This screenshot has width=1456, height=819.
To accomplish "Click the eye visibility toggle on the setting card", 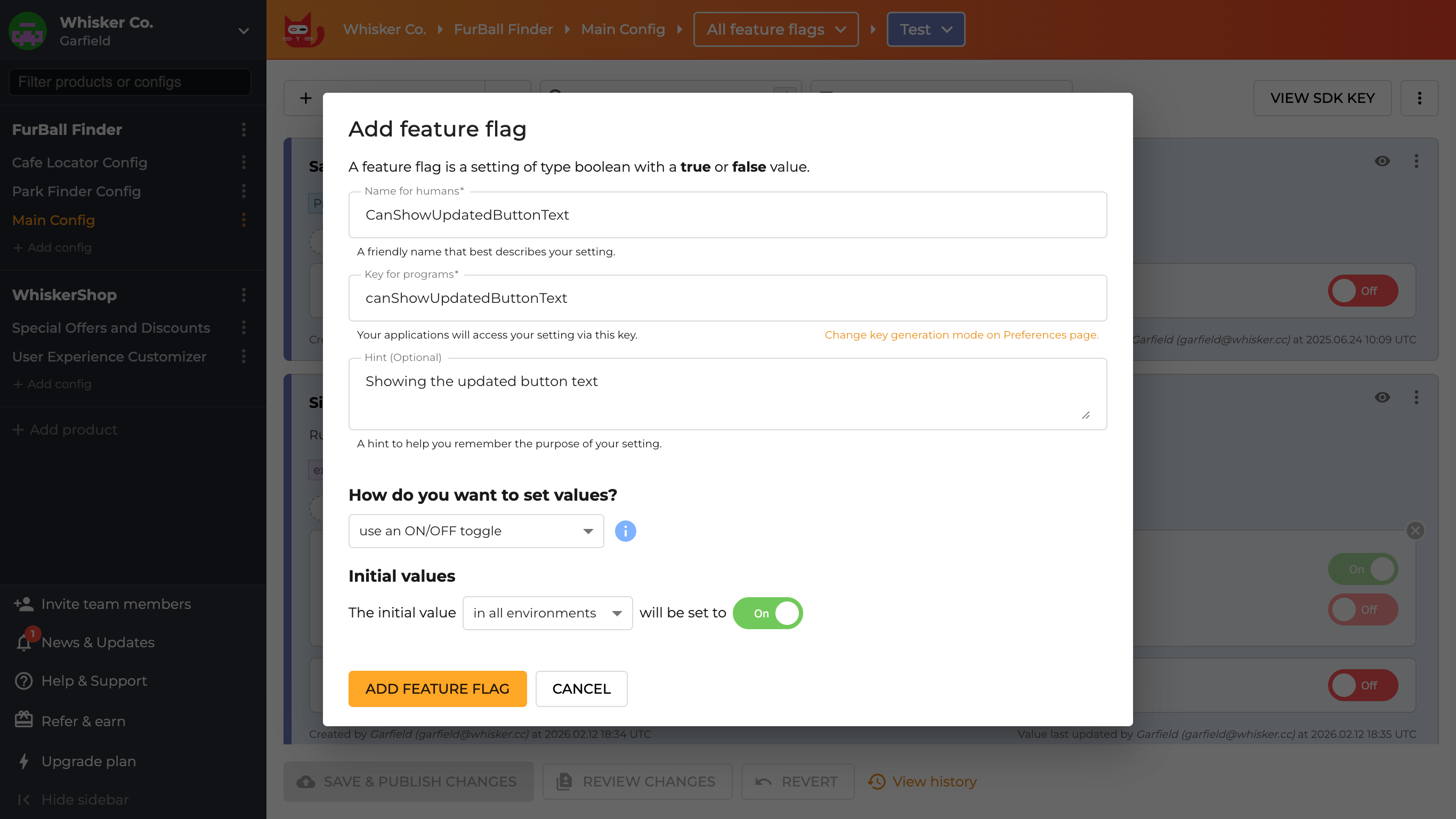I will tap(1382, 161).
